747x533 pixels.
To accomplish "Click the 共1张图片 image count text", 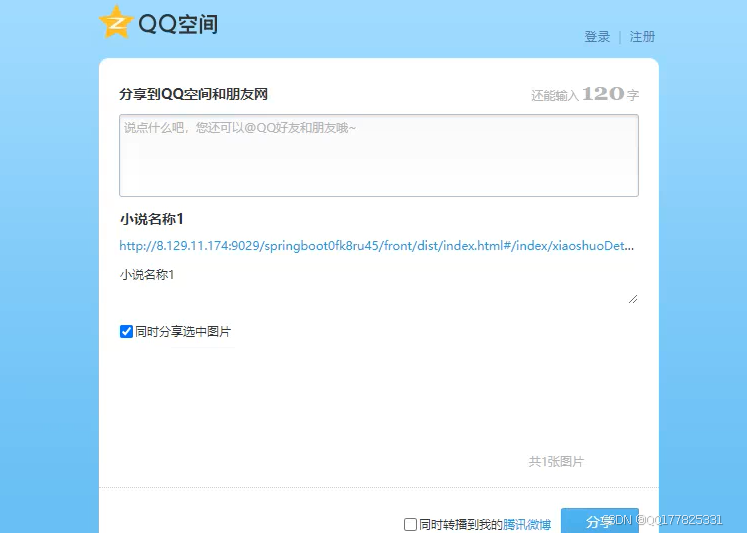I will (556, 462).
